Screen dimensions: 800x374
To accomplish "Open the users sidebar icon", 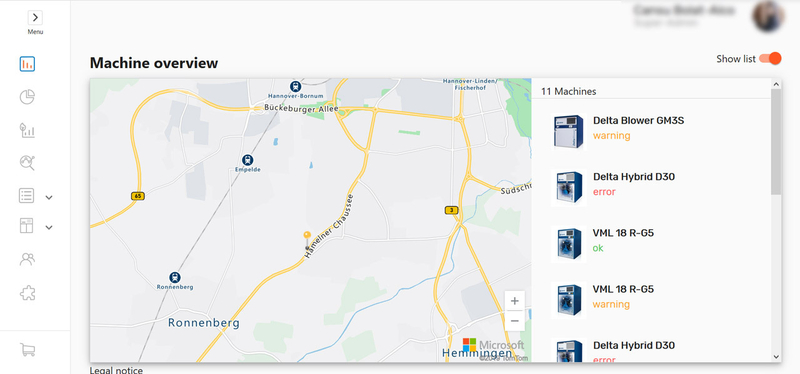I will click(x=28, y=259).
